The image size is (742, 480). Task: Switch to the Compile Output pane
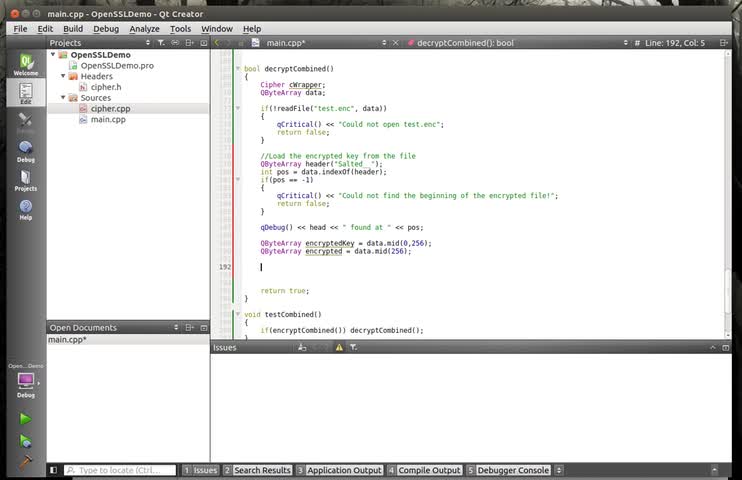(428, 470)
